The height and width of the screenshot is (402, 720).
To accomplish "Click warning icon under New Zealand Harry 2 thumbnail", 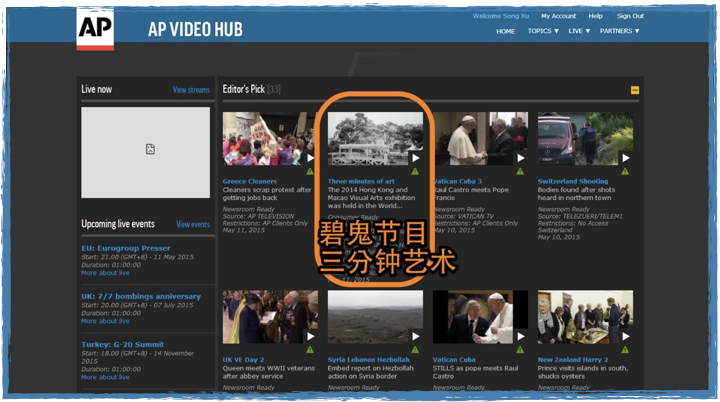I will (x=625, y=350).
